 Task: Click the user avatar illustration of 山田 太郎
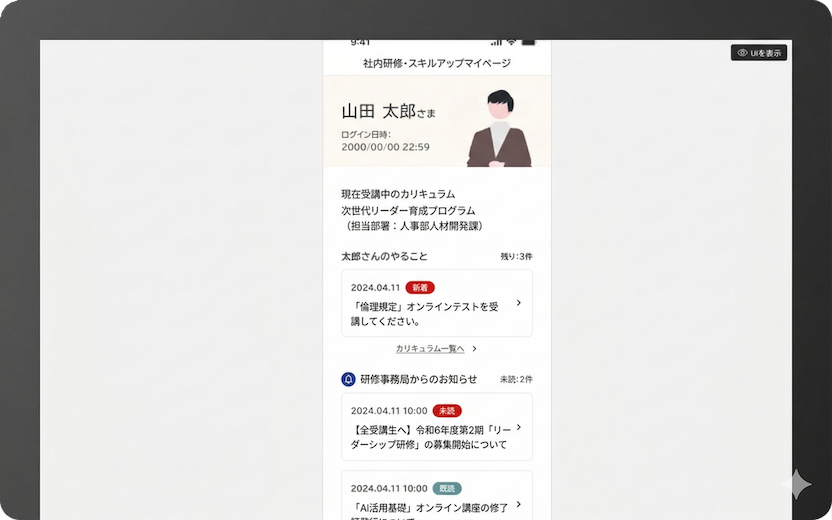pos(499,128)
